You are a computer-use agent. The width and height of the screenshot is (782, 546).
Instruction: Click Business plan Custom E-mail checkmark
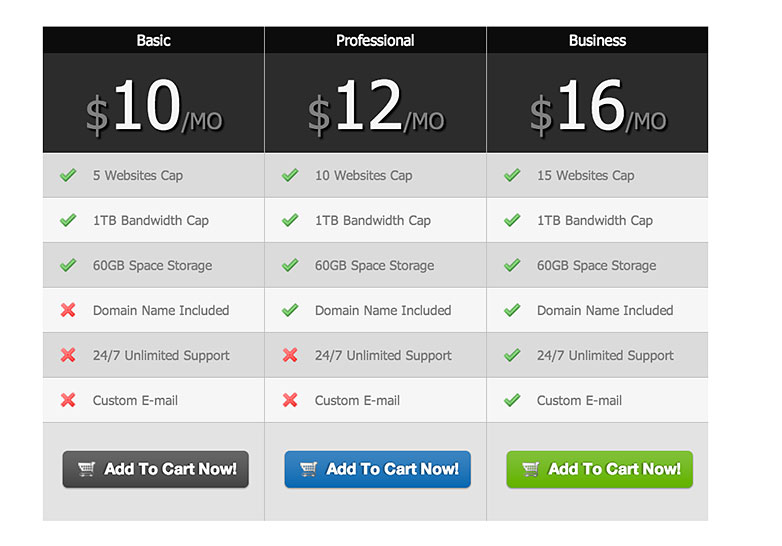[512, 400]
